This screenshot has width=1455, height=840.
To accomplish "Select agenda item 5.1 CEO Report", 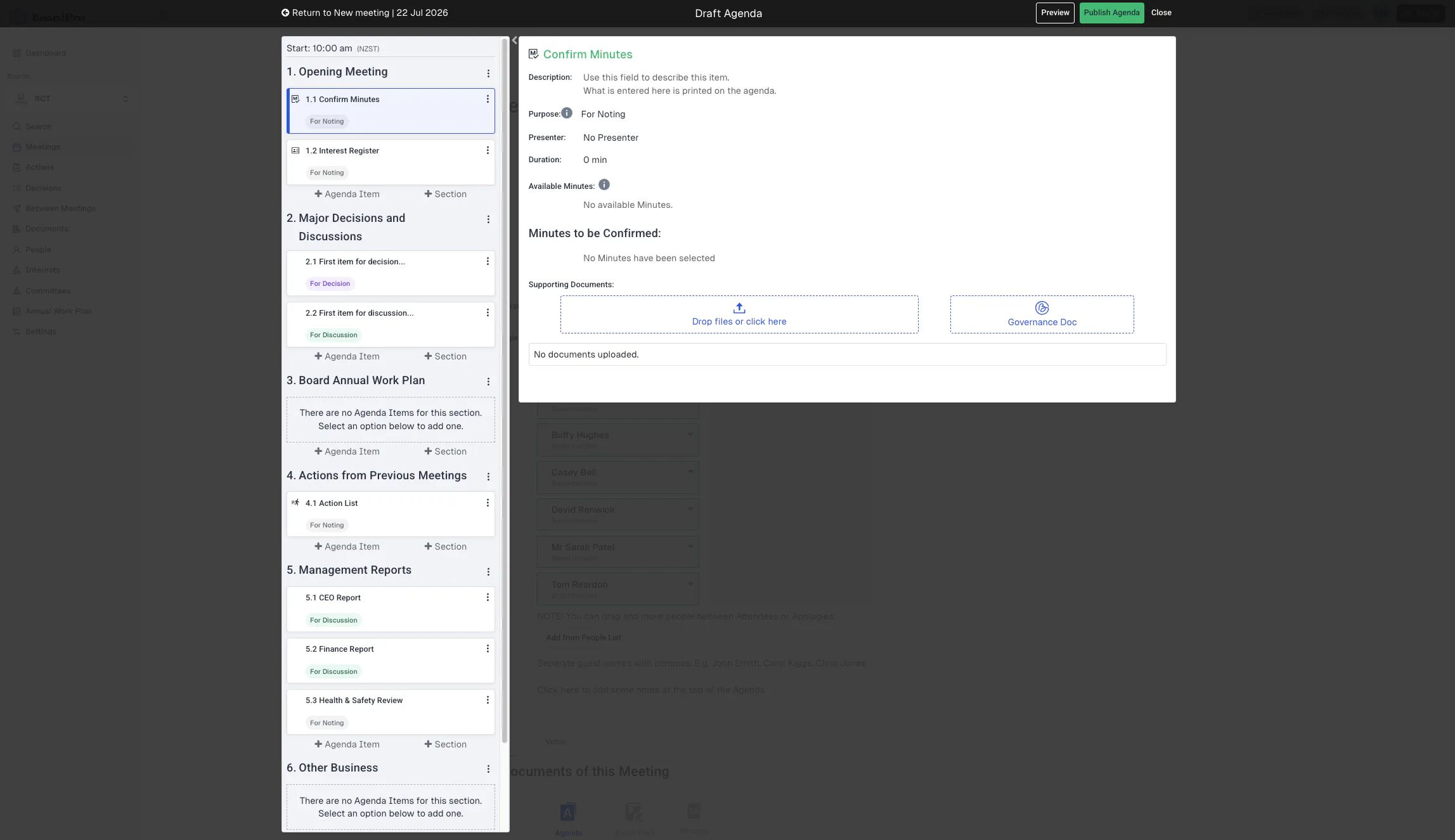I will click(391, 609).
